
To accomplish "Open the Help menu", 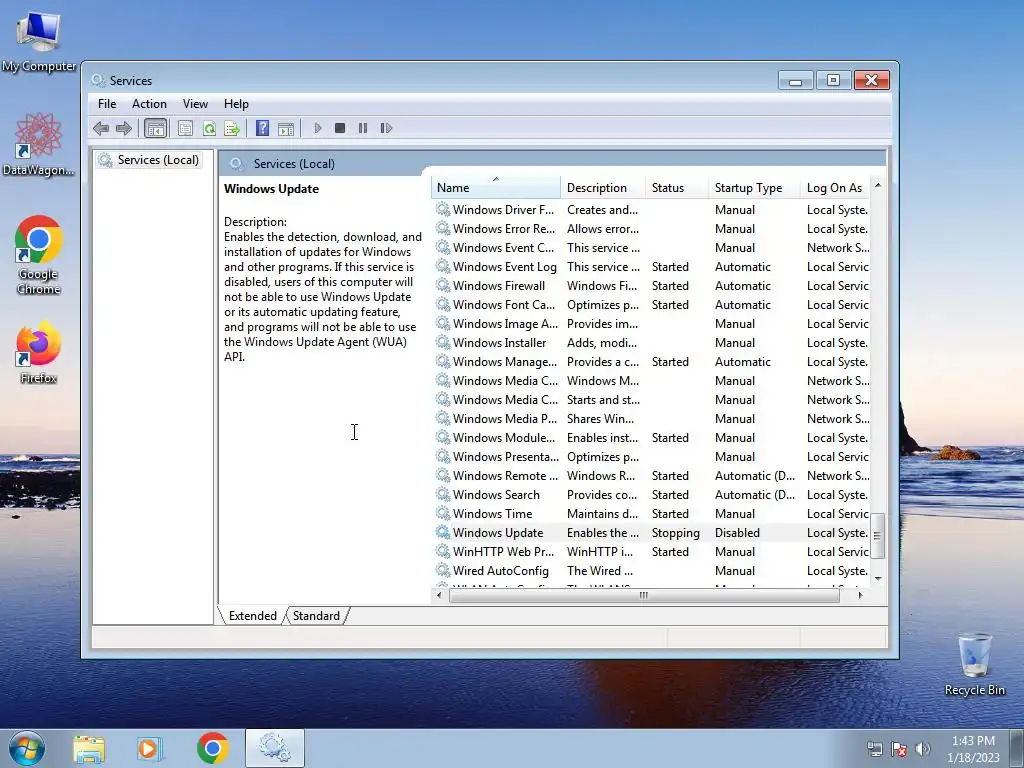I will [236, 104].
